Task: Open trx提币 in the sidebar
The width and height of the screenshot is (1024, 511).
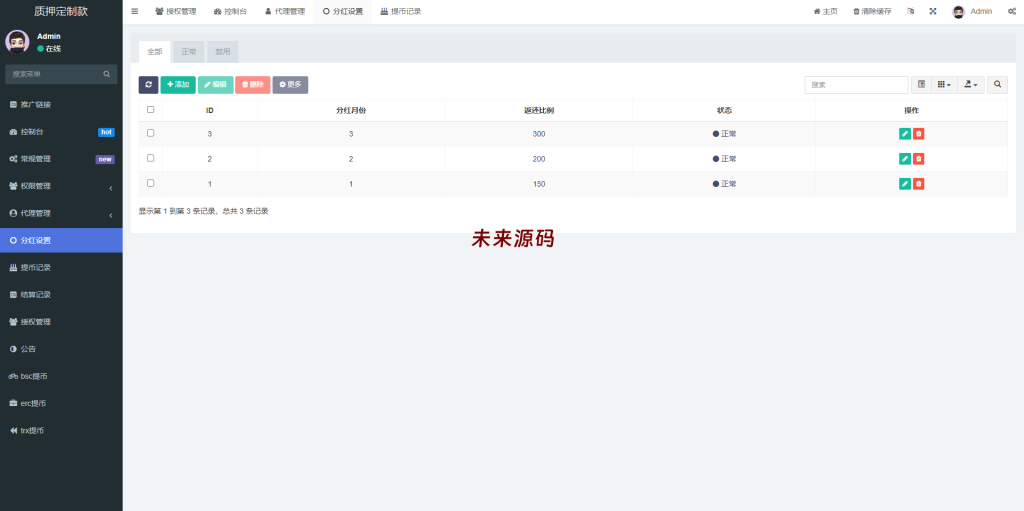Action: point(61,431)
